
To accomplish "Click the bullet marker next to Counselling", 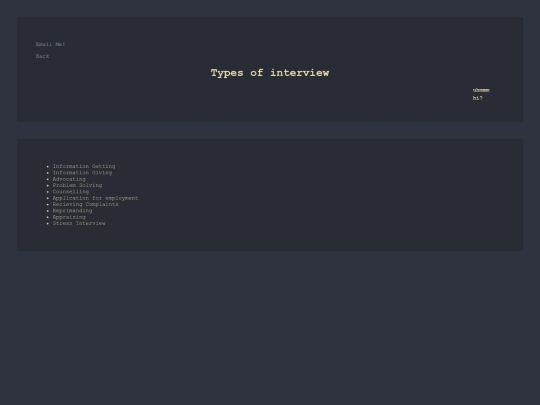I will [x=48, y=192].
